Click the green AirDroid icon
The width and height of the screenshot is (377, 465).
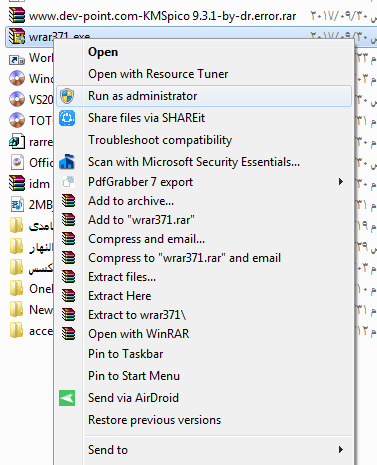[67, 398]
